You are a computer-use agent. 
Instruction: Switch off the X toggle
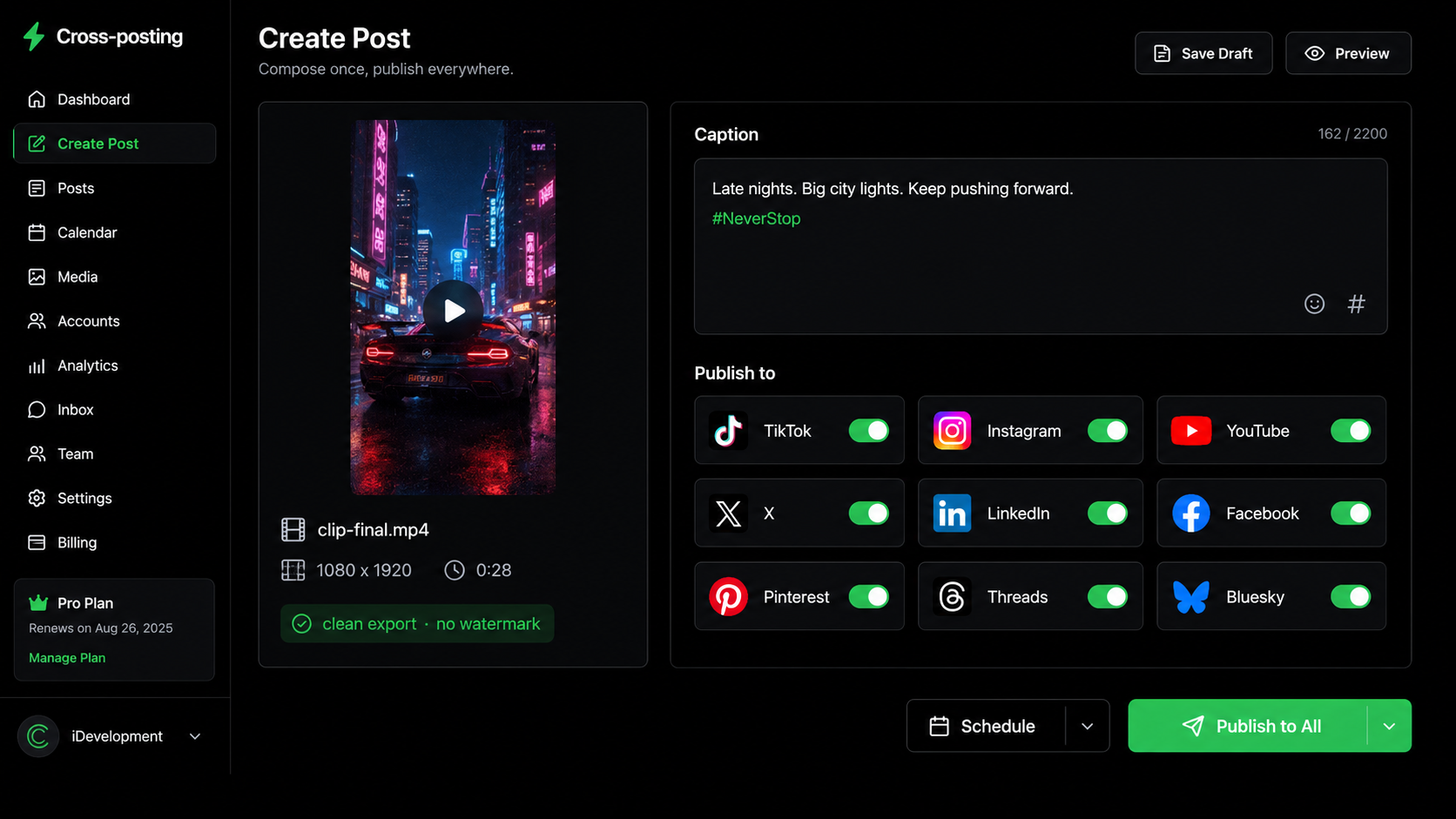point(868,514)
